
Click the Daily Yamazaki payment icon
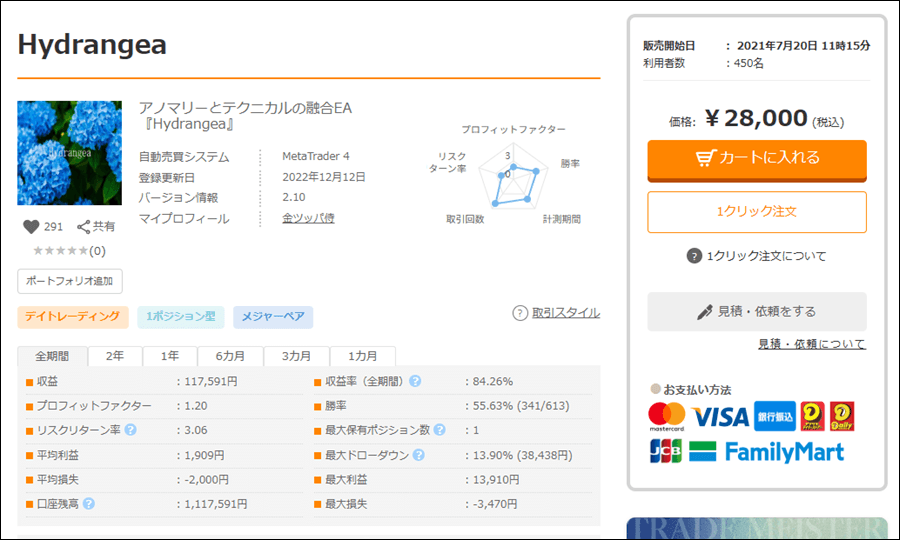pos(842,417)
